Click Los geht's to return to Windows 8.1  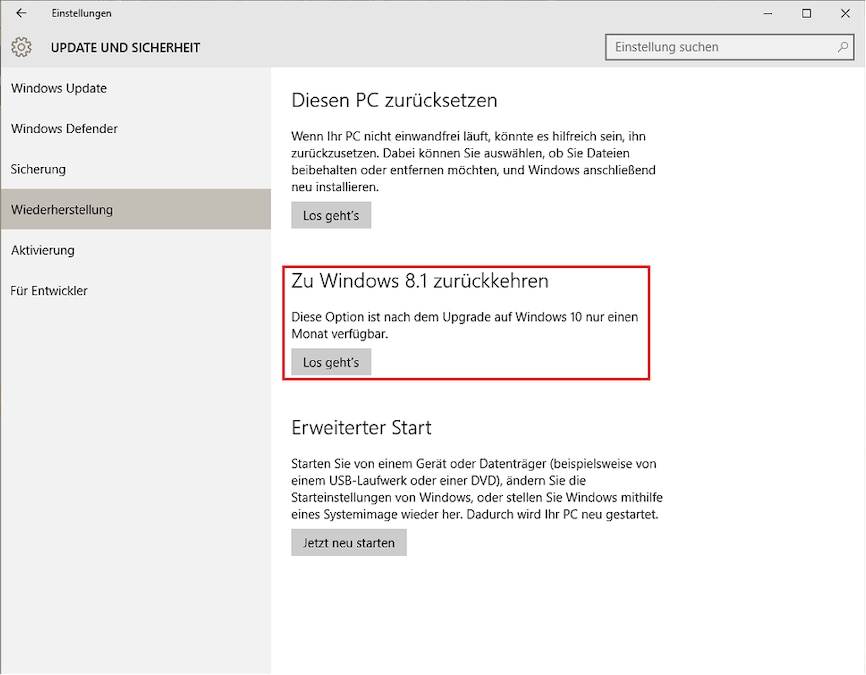point(331,362)
